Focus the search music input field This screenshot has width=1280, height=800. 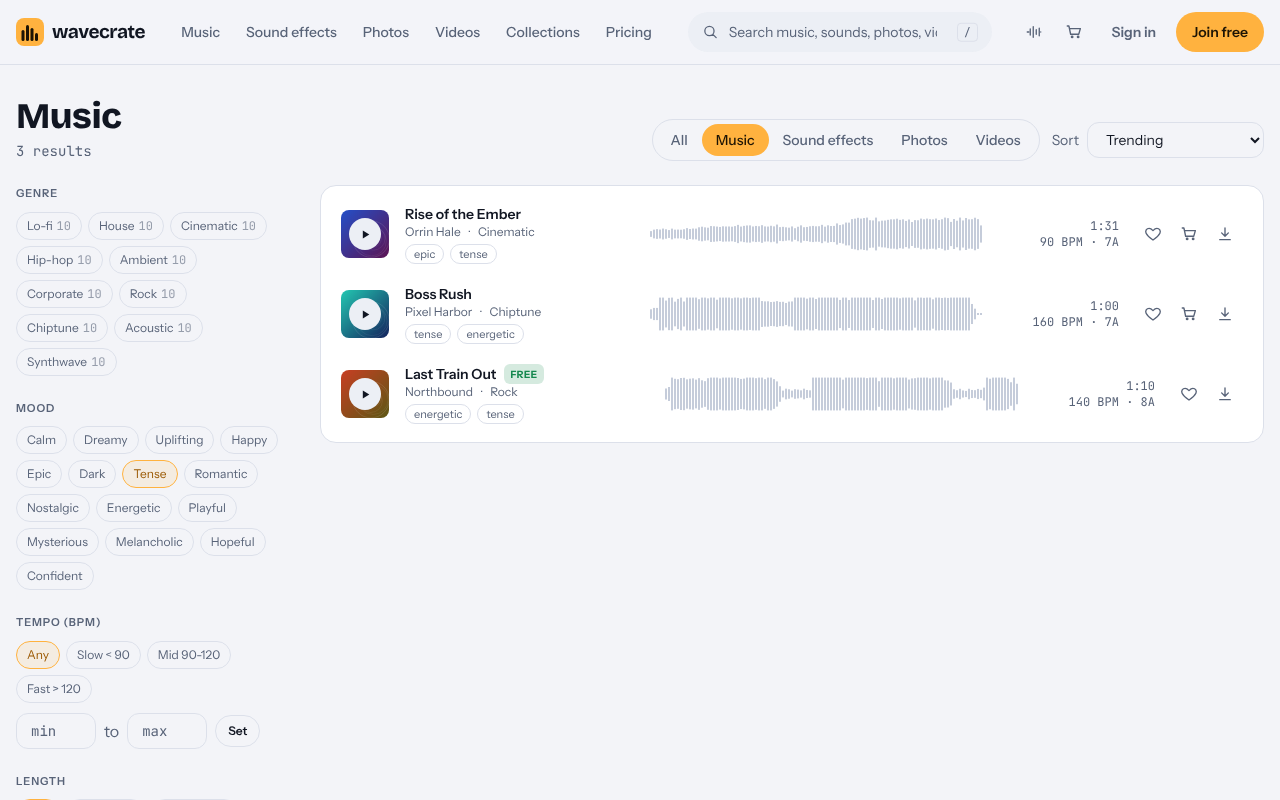click(833, 32)
